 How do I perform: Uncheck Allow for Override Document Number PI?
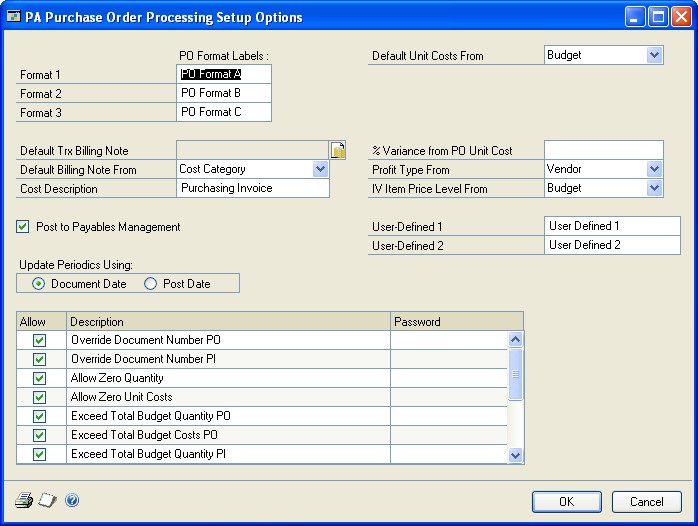40,359
